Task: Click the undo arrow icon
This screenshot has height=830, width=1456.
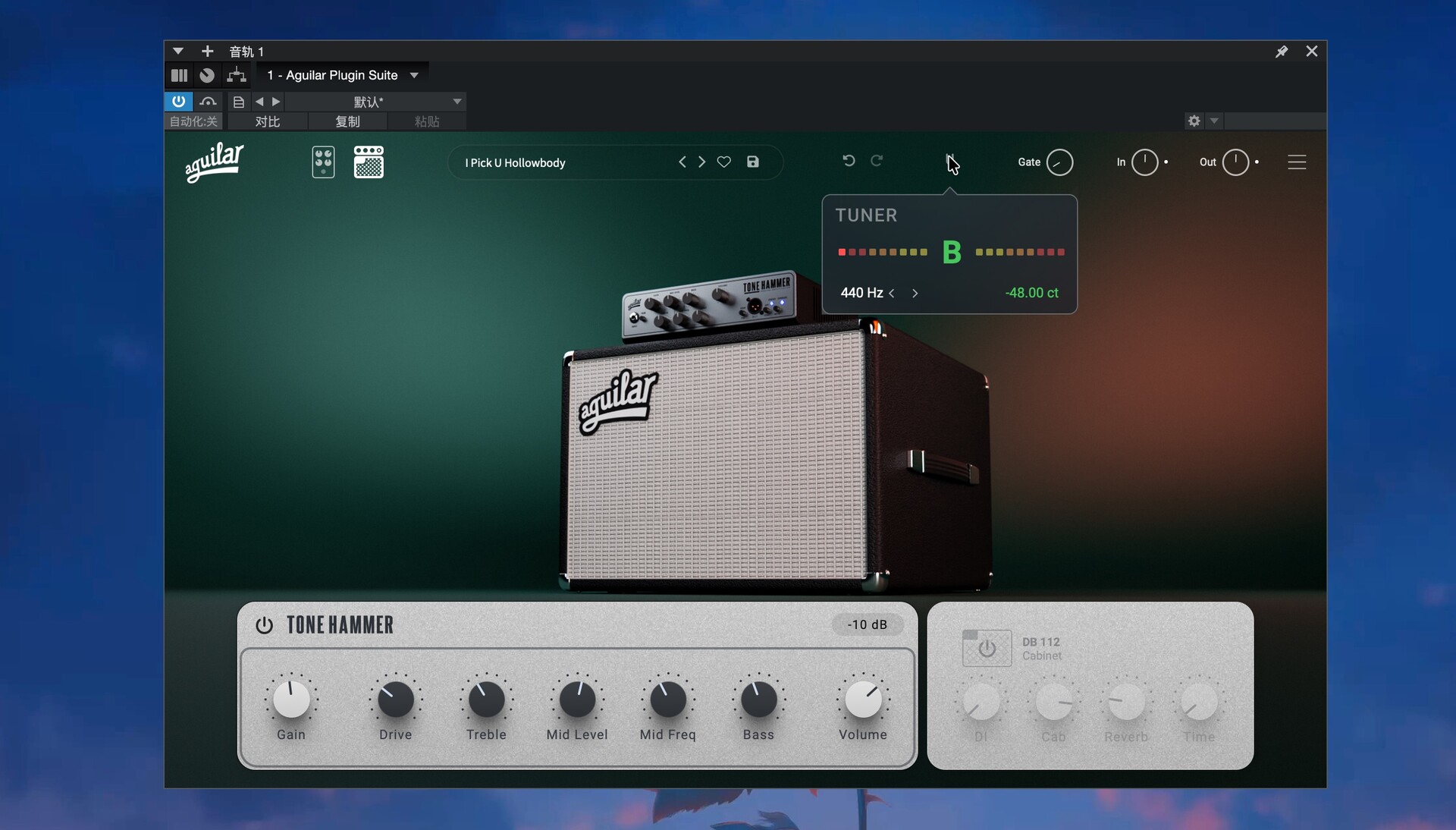Action: pos(849,161)
